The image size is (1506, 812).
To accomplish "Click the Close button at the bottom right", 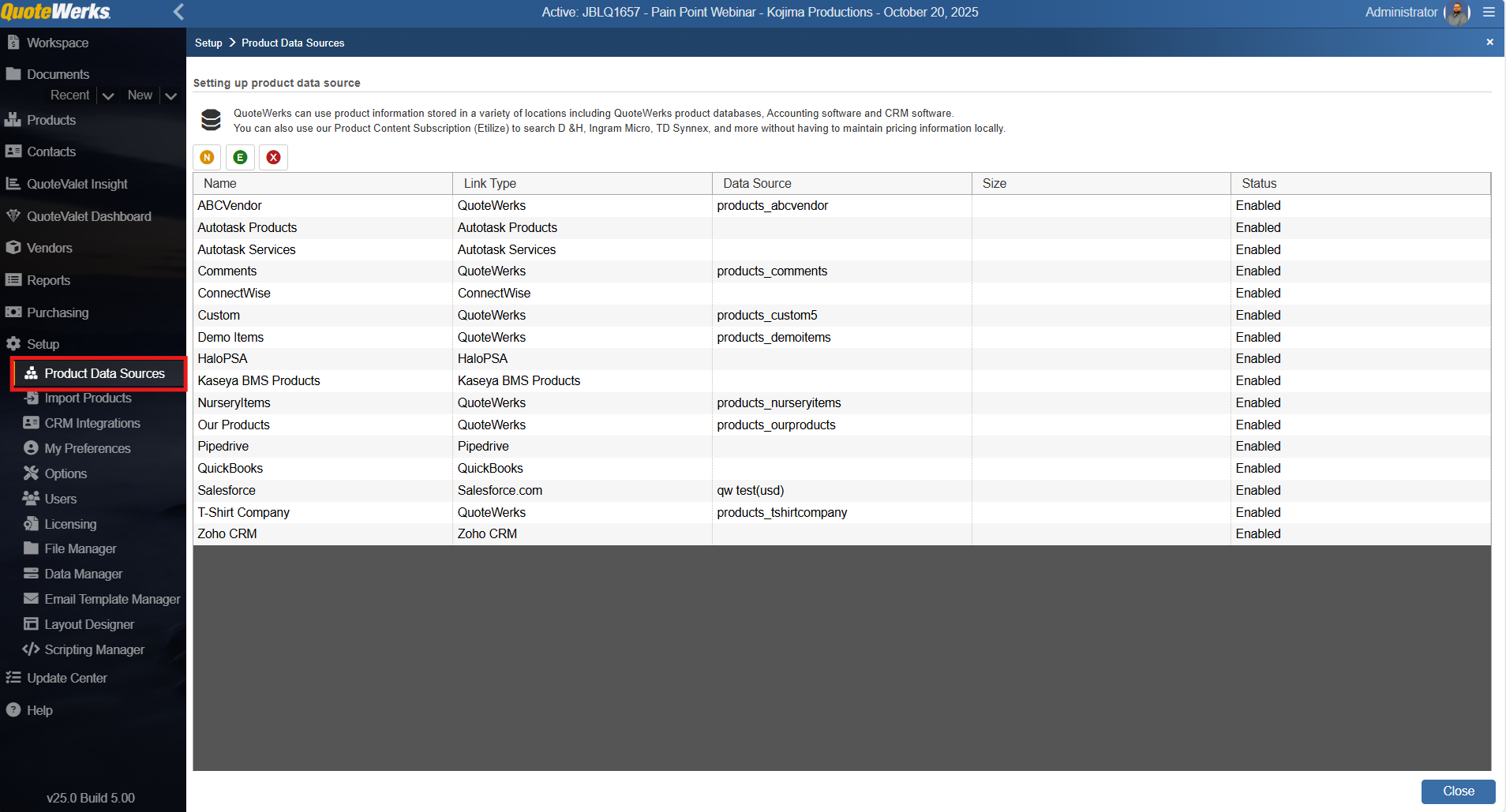I will pos(1458,791).
